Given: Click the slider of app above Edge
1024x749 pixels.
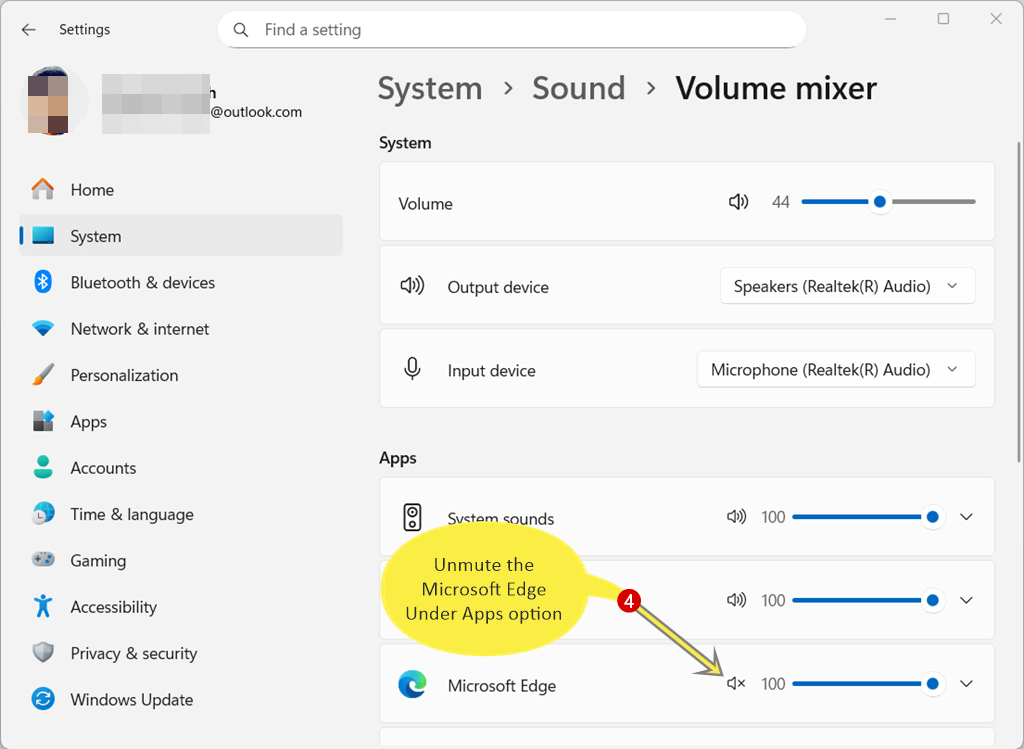Looking at the screenshot, I should tap(867, 600).
